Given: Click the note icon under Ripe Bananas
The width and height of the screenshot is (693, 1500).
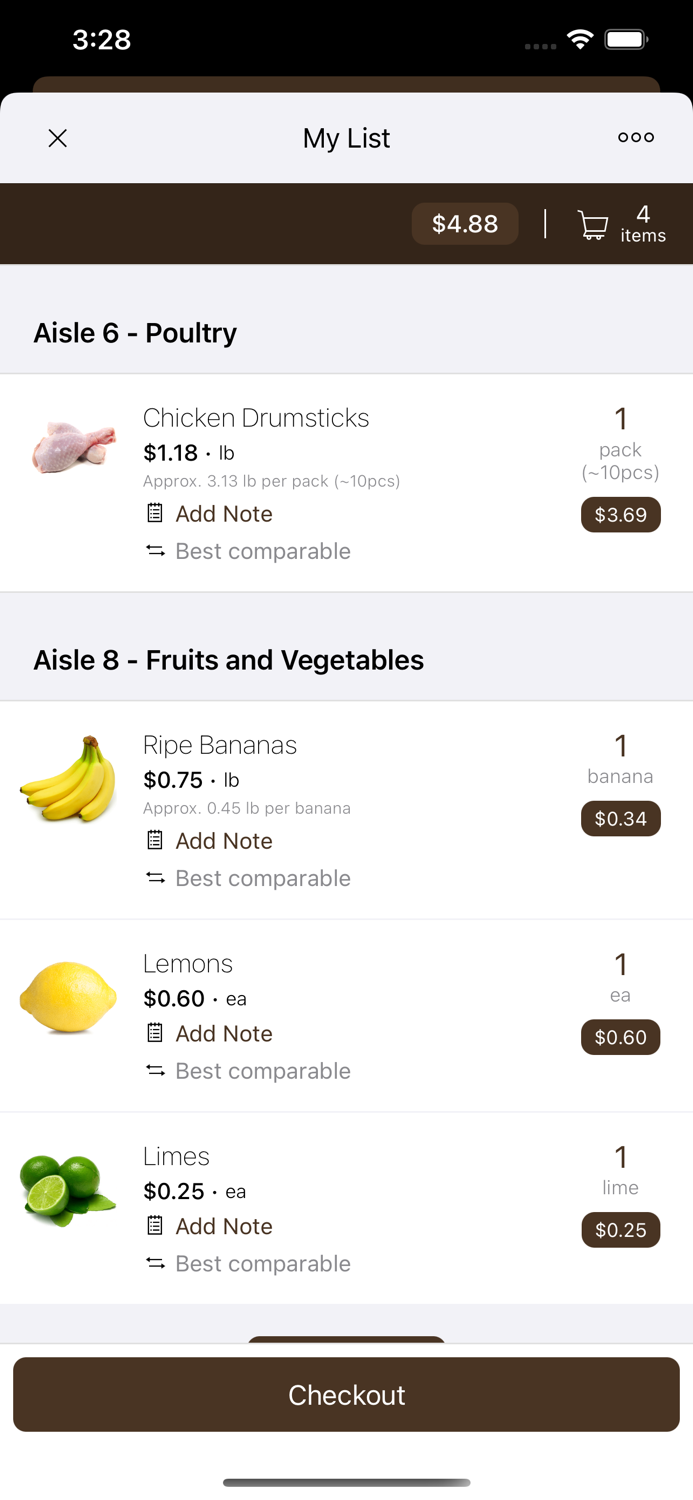Looking at the screenshot, I should pos(155,840).
